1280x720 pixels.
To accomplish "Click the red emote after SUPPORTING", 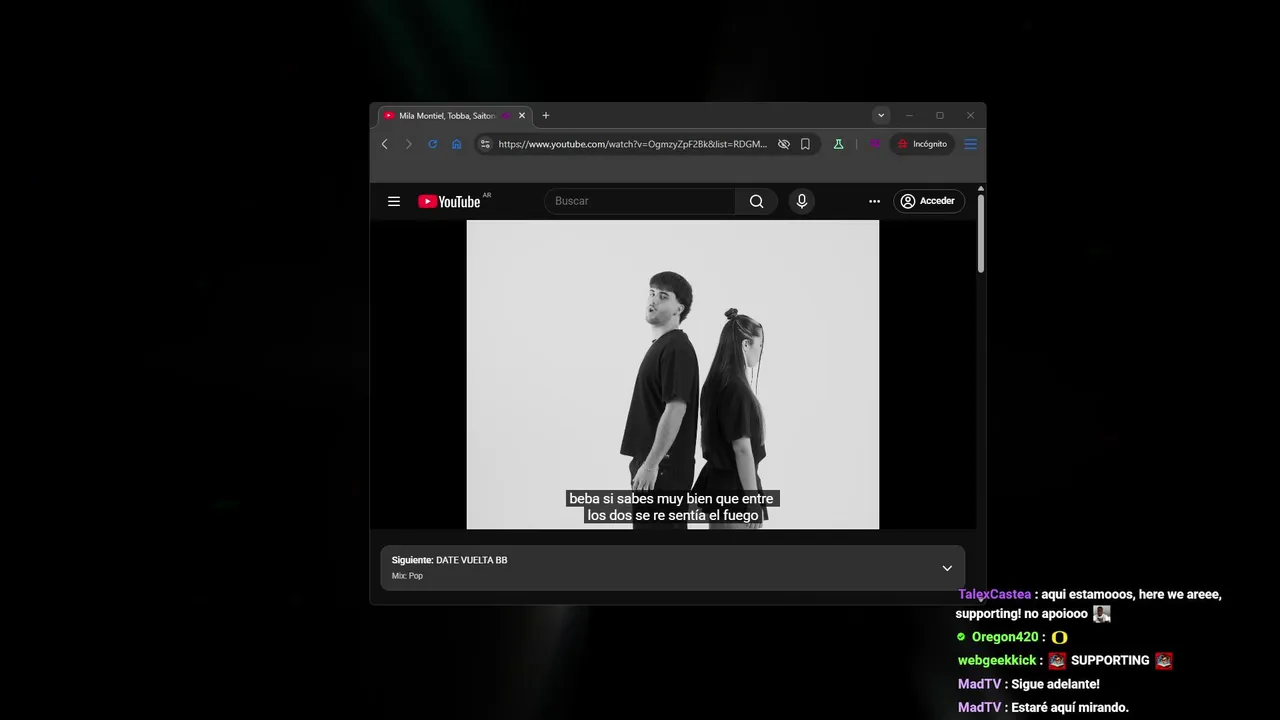I will coord(1163,660).
